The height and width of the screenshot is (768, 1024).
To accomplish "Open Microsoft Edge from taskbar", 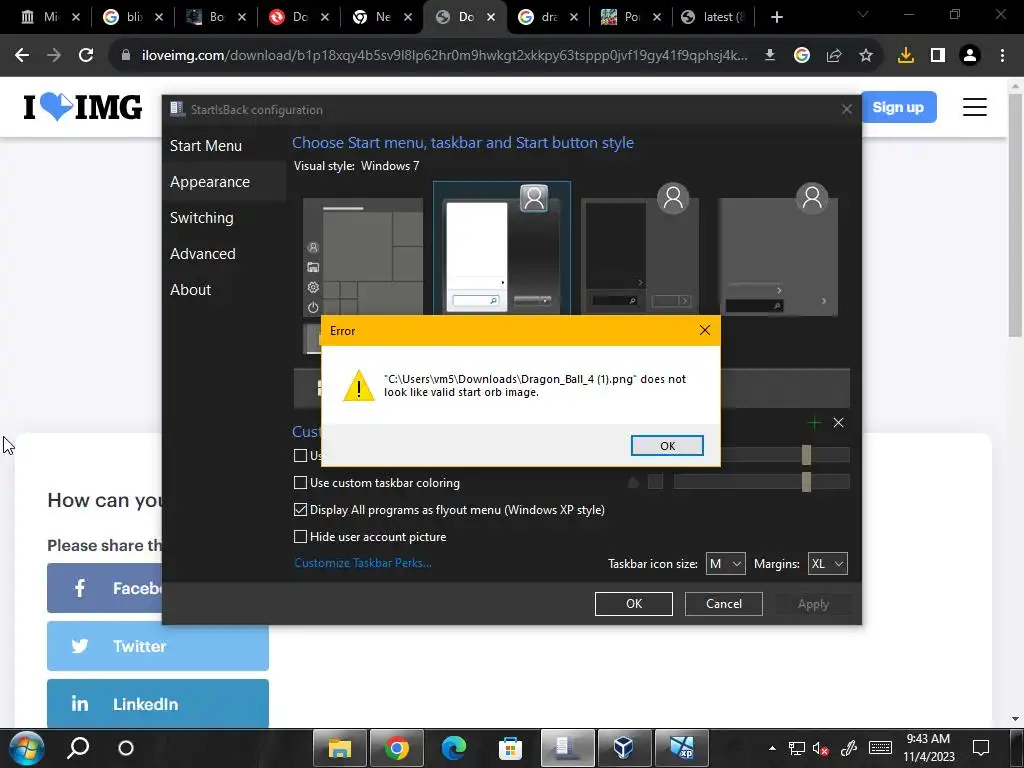I will tap(453, 748).
